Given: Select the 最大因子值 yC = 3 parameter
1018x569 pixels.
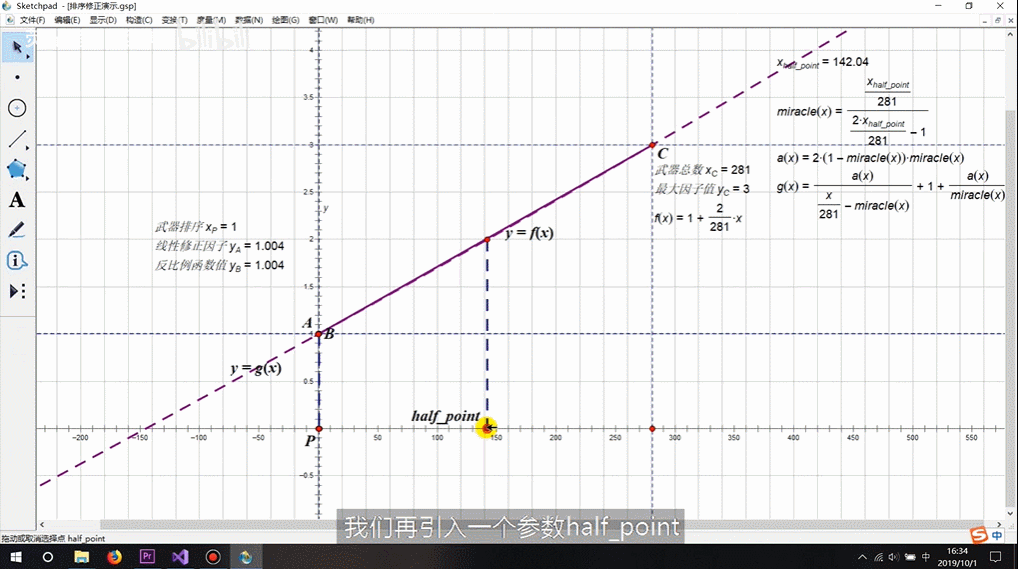Looking at the screenshot, I should tap(702, 189).
